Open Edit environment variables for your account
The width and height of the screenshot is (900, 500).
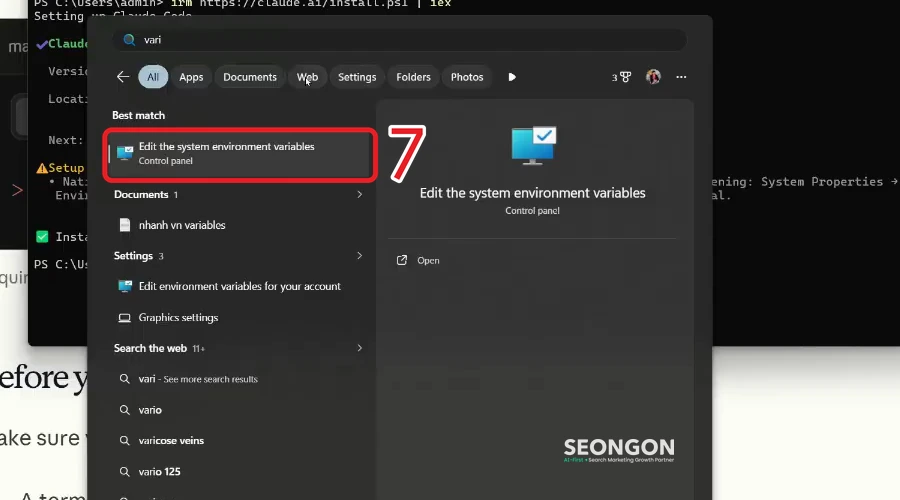coord(240,286)
